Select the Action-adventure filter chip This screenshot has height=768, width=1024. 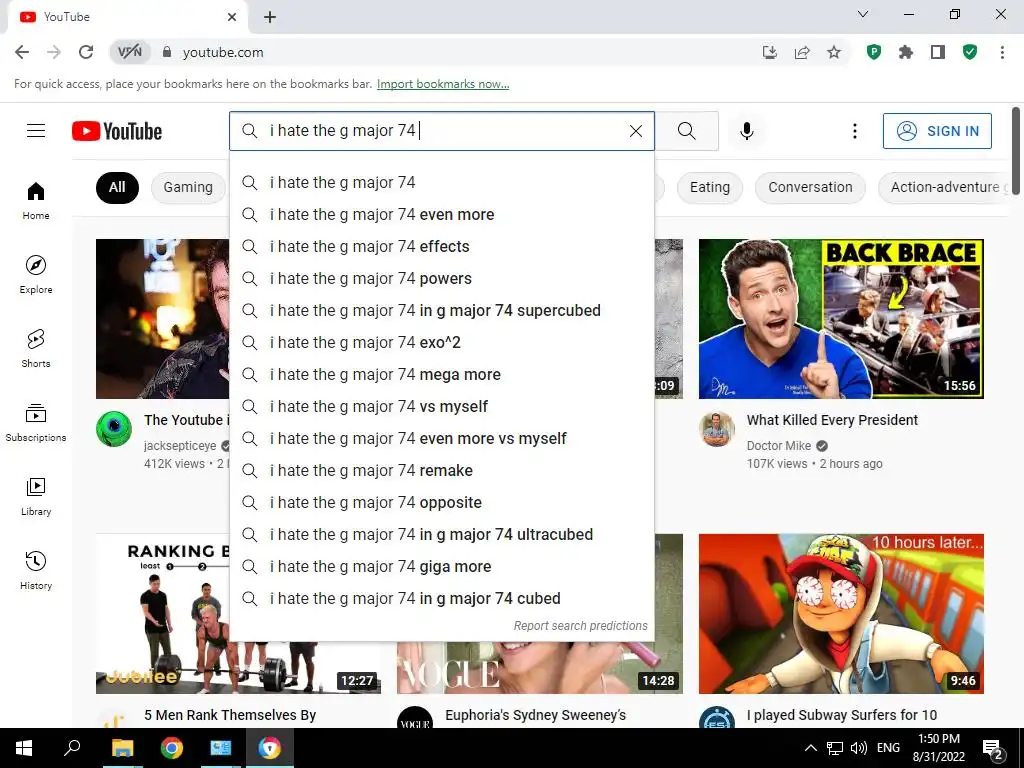946,187
